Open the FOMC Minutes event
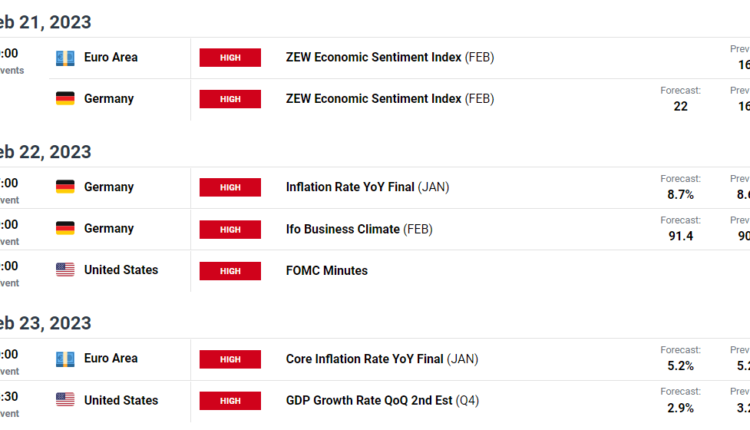This screenshot has width=750, height=430. tap(326, 270)
